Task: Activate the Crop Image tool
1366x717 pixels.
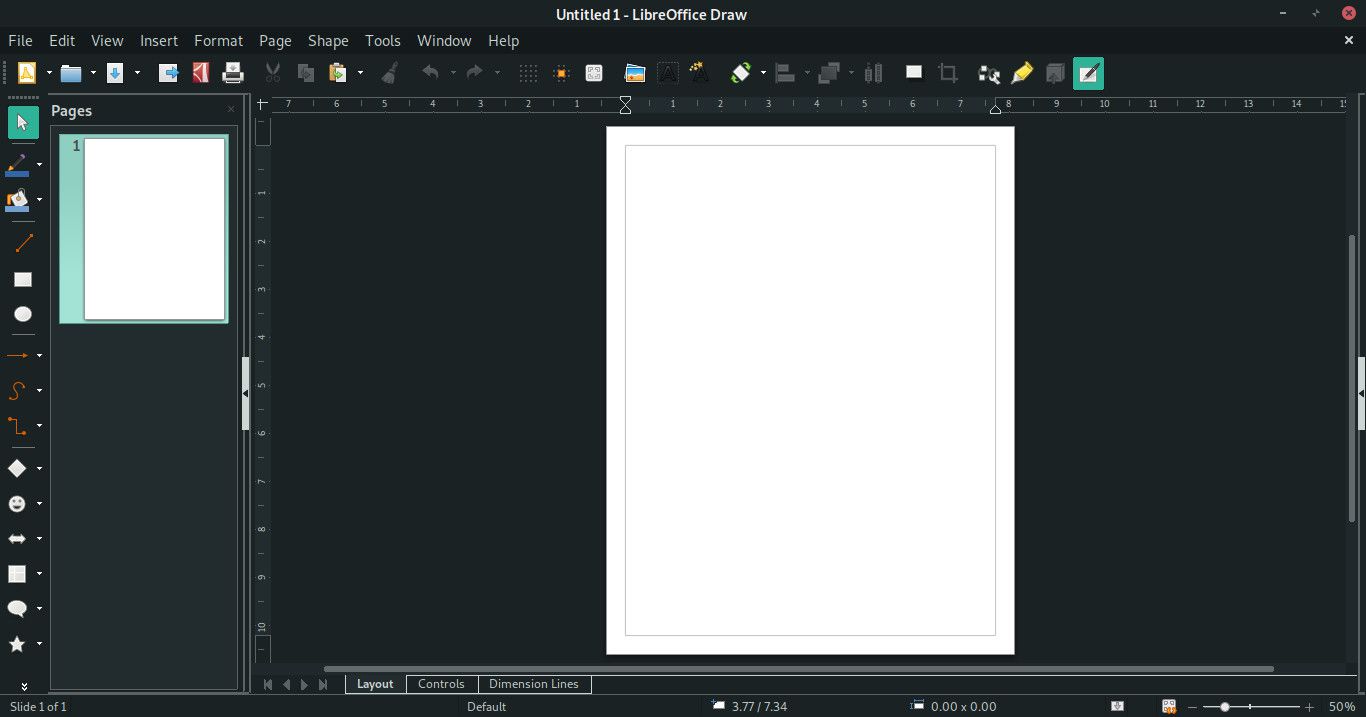Action: (x=947, y=73)
